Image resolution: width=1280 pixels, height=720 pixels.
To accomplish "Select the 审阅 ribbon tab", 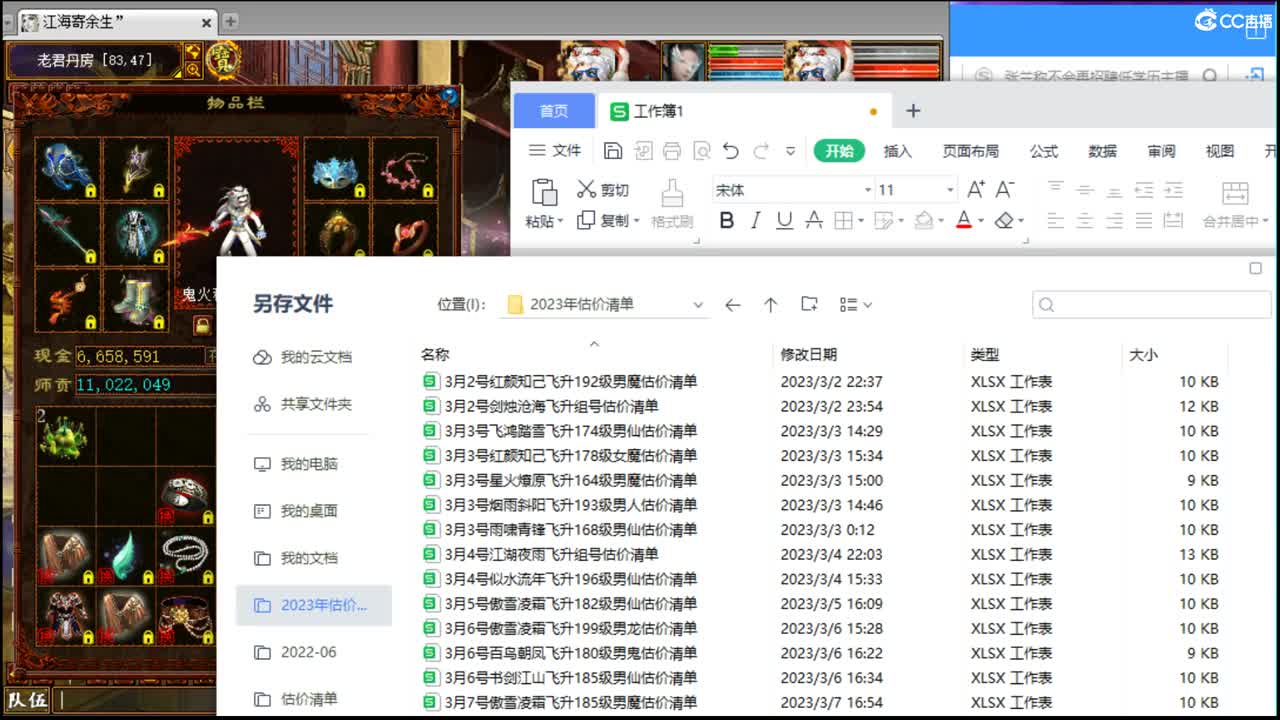I will coord(1162,151).
